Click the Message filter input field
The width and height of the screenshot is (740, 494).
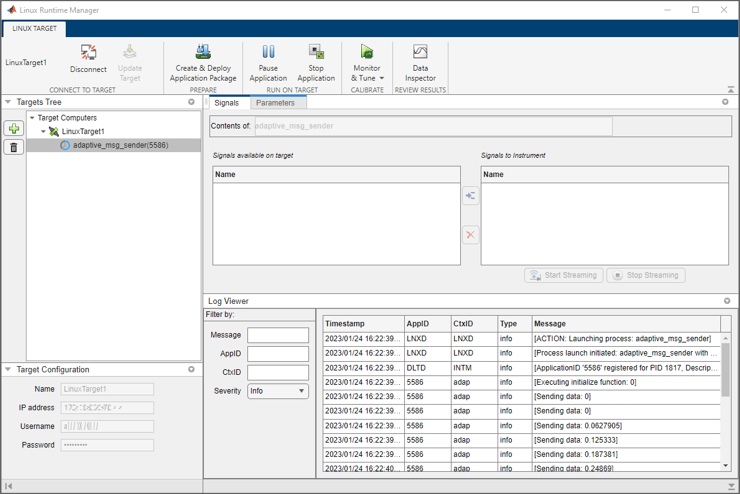278,335
